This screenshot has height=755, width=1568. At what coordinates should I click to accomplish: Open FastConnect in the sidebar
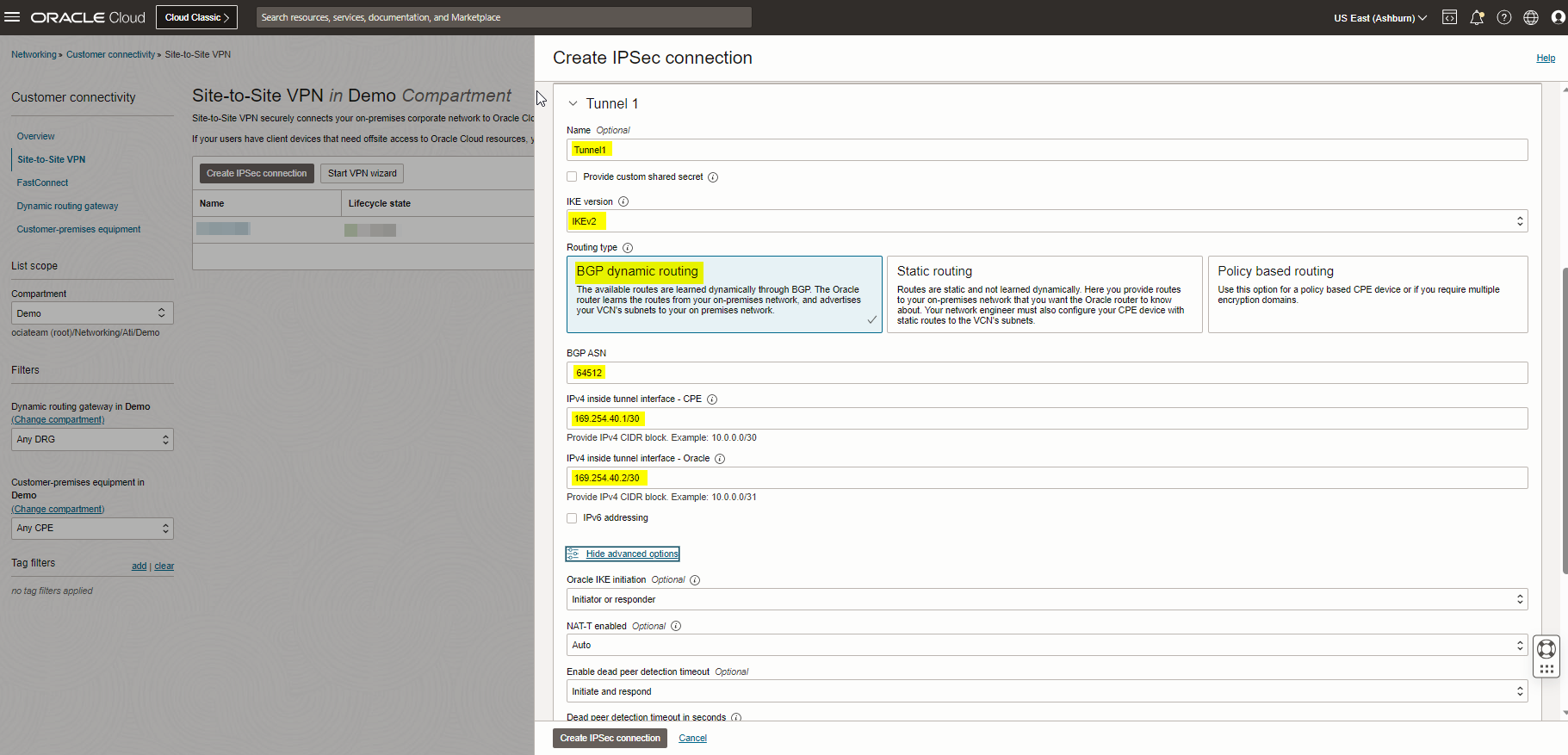pos(42,183)
